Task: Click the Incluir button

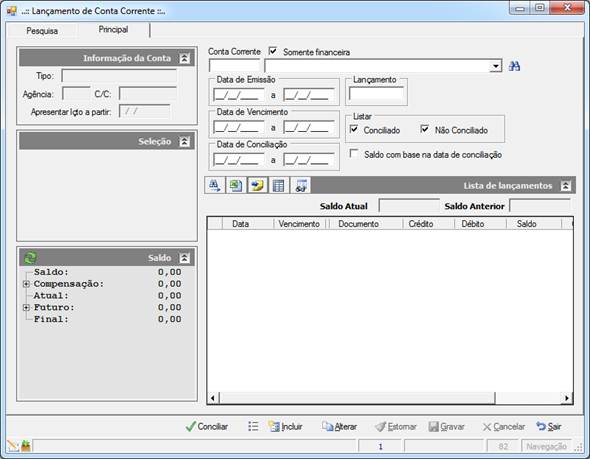Action: coord(285,426)
